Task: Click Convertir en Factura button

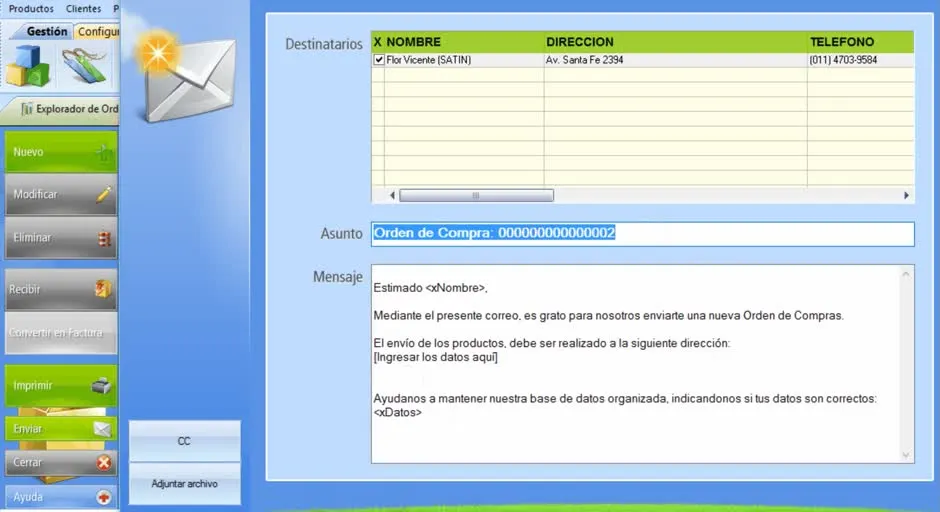Action: pos(61,333)
